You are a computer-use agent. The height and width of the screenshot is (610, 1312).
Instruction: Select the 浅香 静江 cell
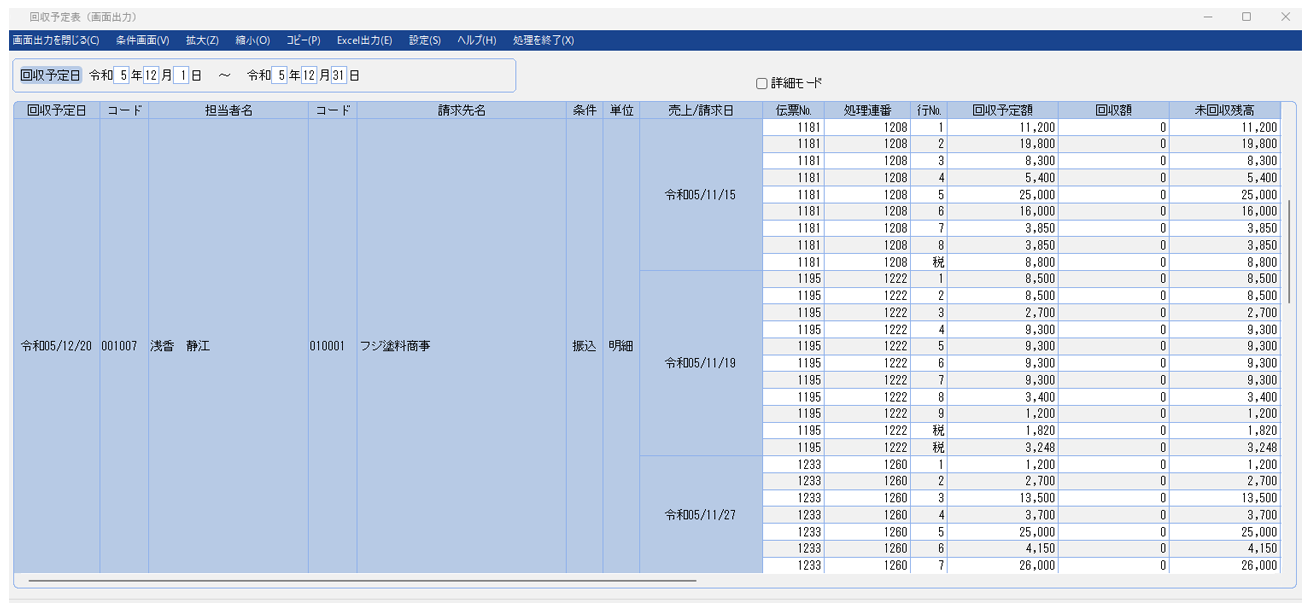click(x=228, y=346)
